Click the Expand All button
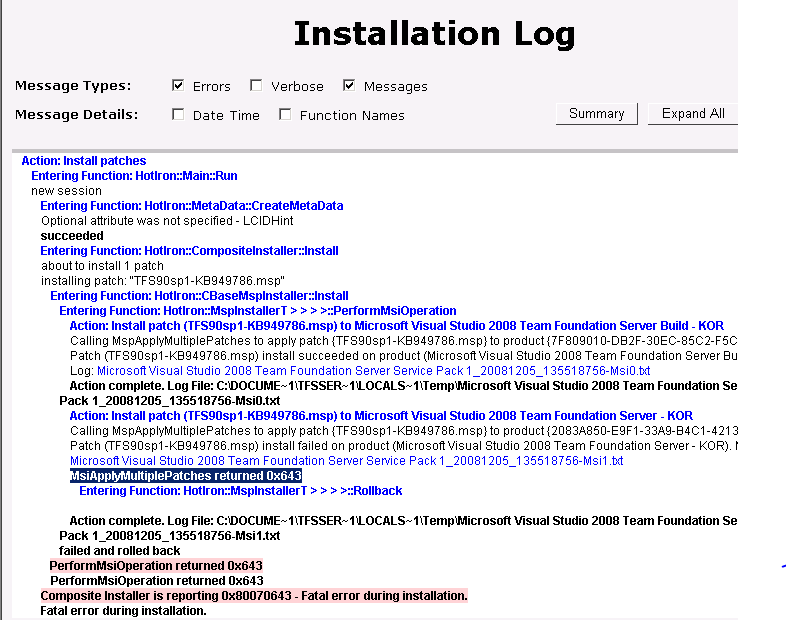 pos(693,114)
